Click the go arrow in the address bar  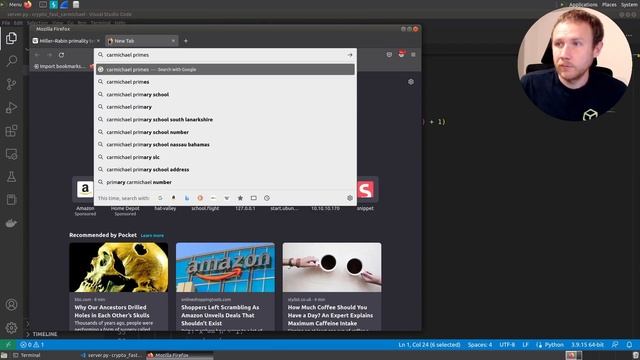[350, 55]
